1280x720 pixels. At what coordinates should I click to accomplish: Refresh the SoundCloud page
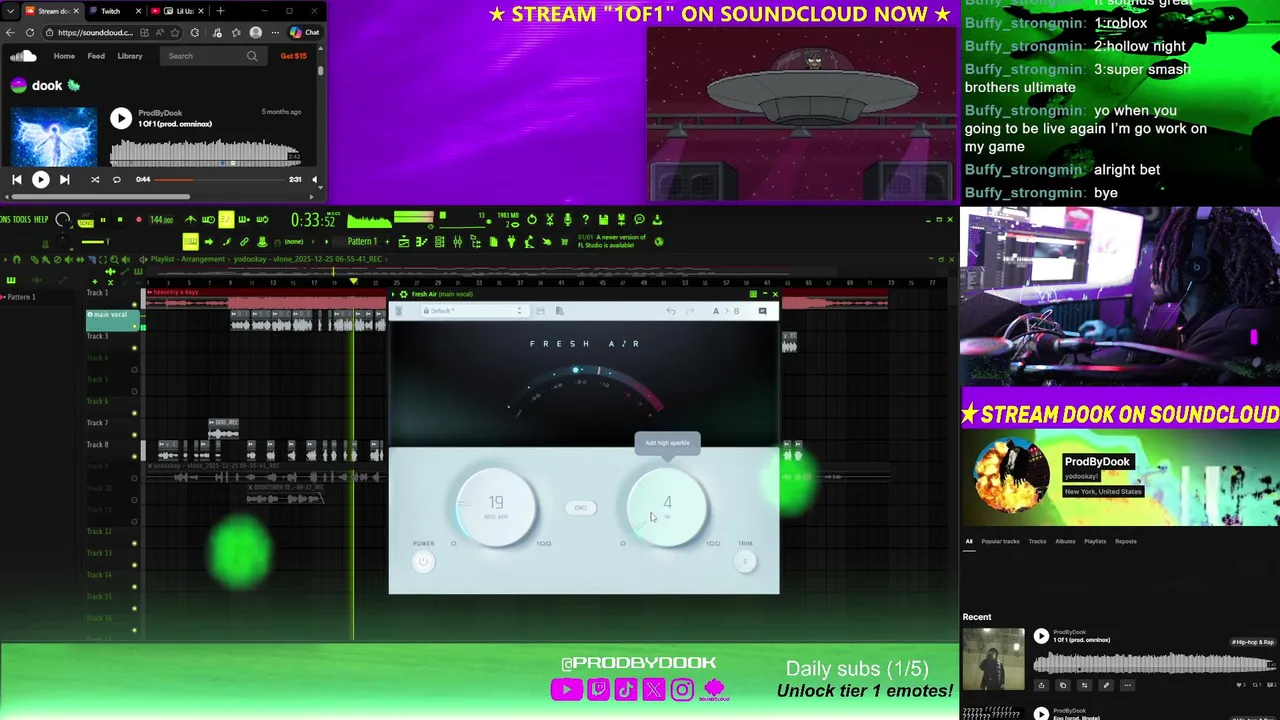30,32
